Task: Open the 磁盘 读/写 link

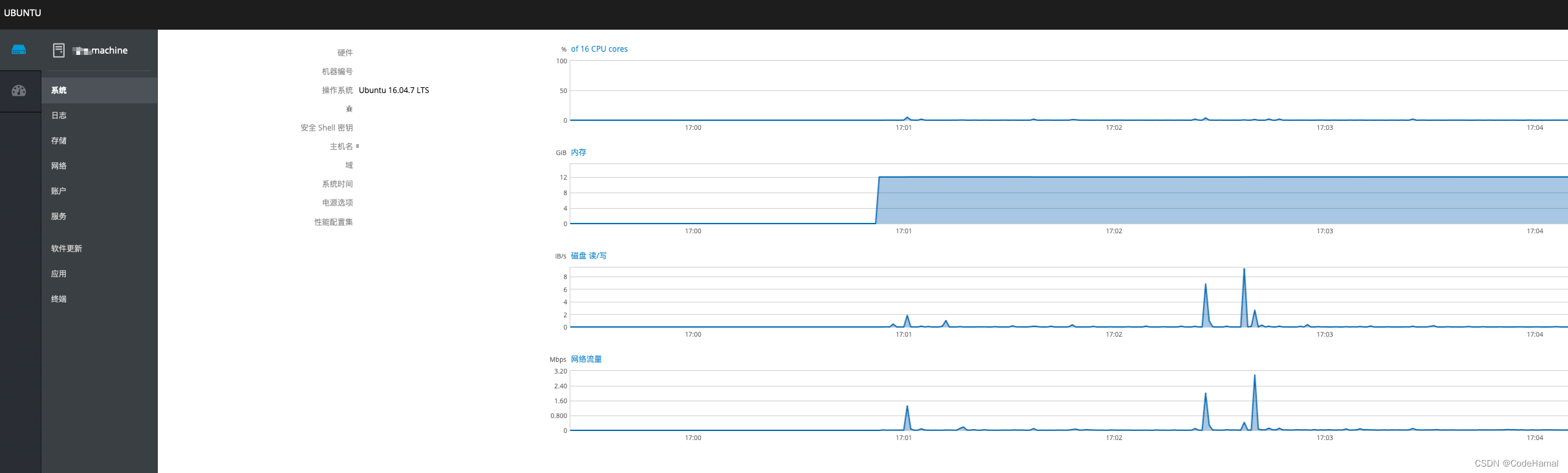Action: (588, 256)
